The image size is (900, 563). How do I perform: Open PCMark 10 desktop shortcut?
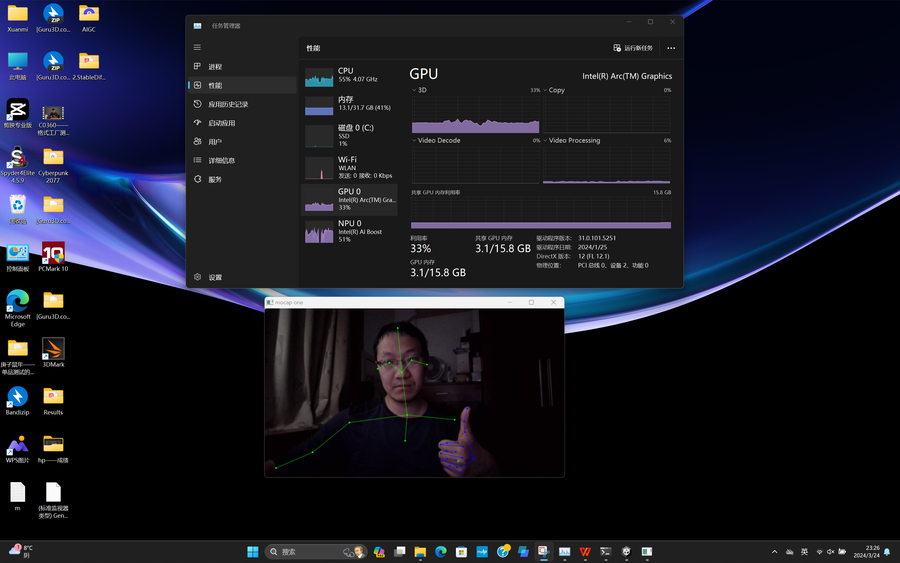tap(53, 256)
